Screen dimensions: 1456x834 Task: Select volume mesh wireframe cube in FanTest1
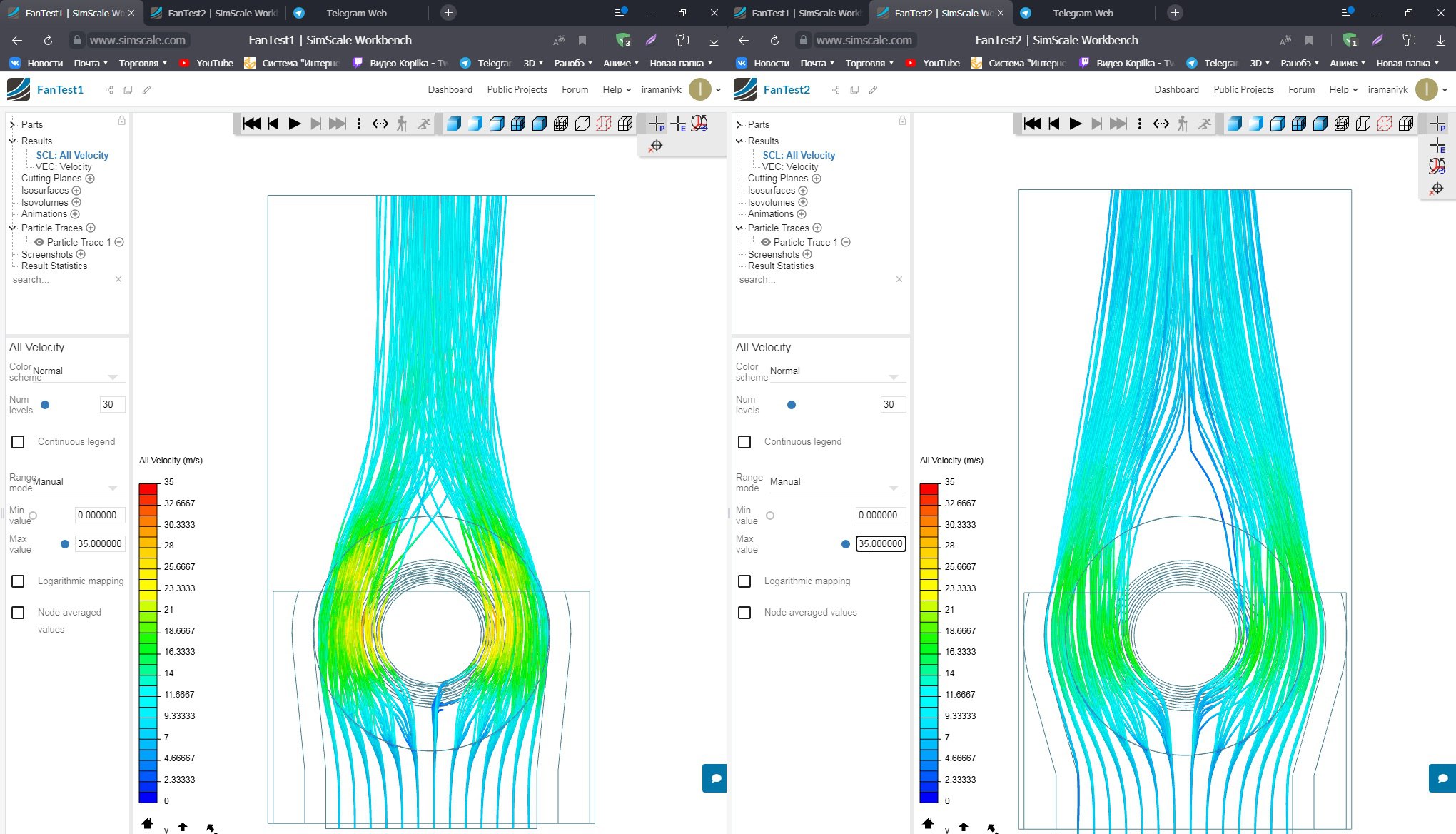(x=561, y=124)
